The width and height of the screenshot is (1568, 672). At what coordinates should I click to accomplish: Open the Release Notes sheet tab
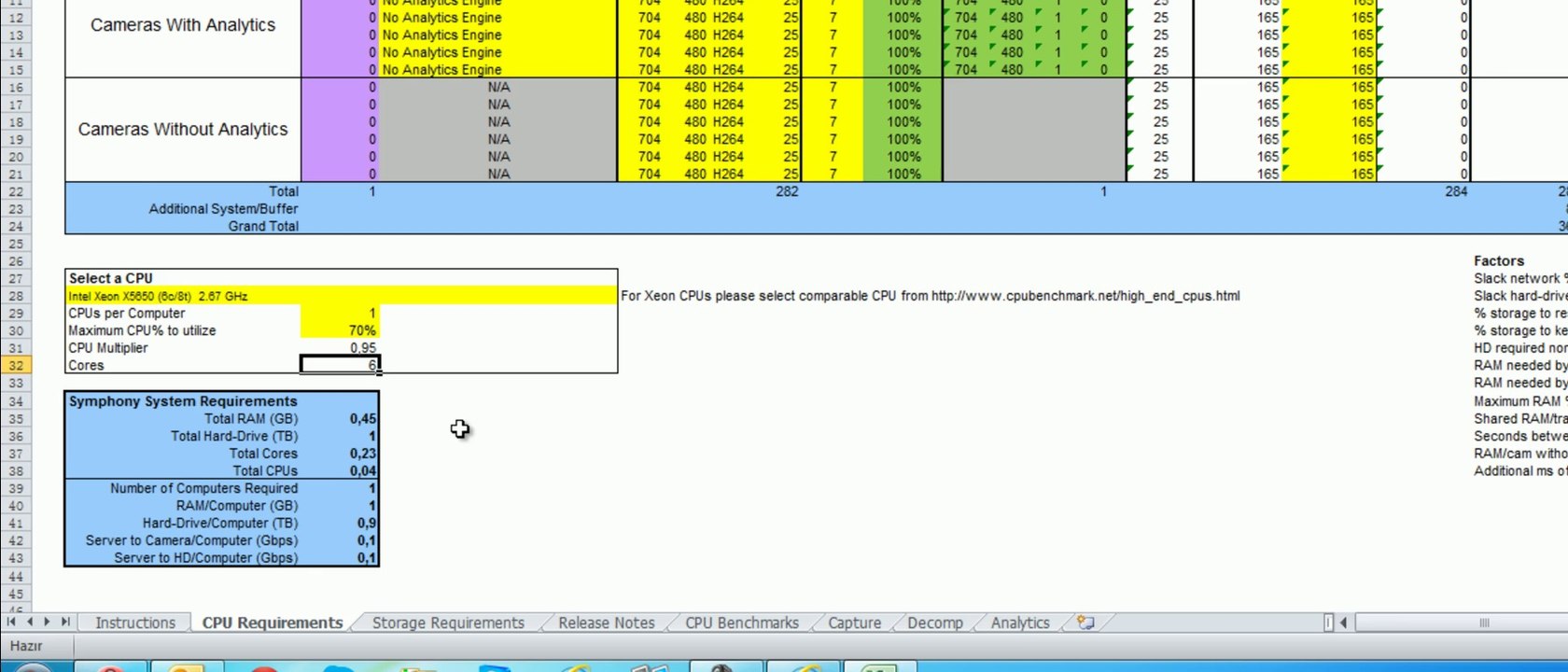(x=607, y=623)
